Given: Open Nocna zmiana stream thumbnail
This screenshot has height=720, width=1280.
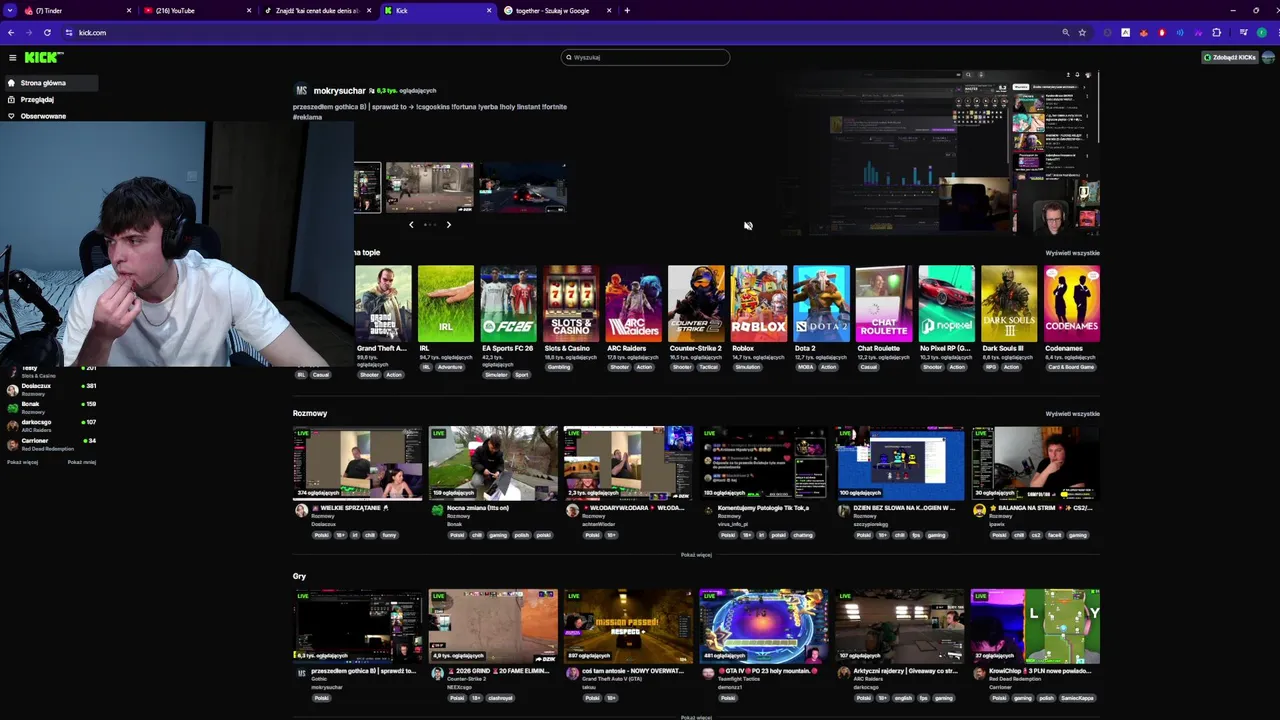Looking at the screenshot, I should [x=493, y=463].
